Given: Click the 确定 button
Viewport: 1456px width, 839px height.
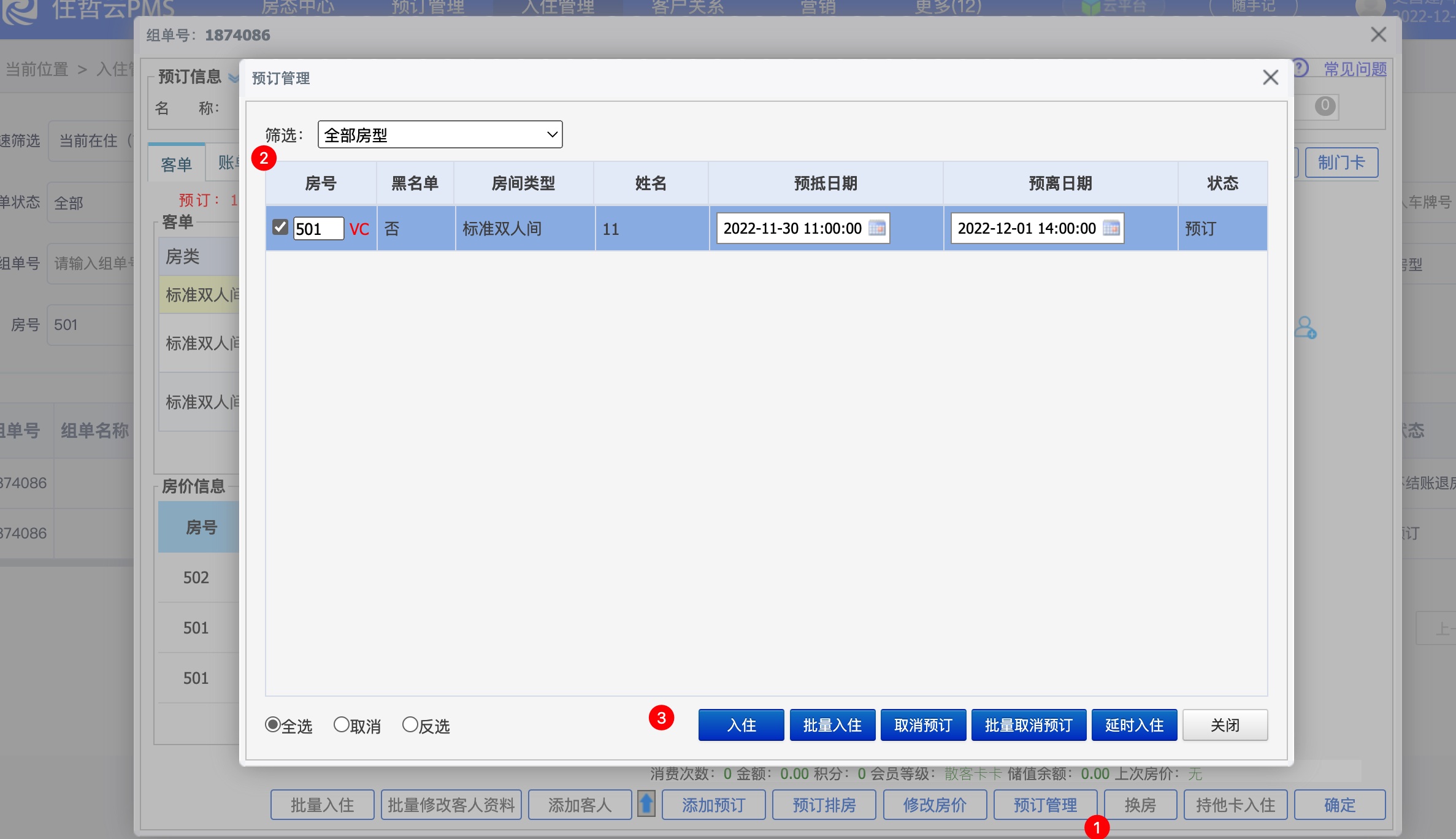Looking at the screenshot, I should pos(1339,805).
